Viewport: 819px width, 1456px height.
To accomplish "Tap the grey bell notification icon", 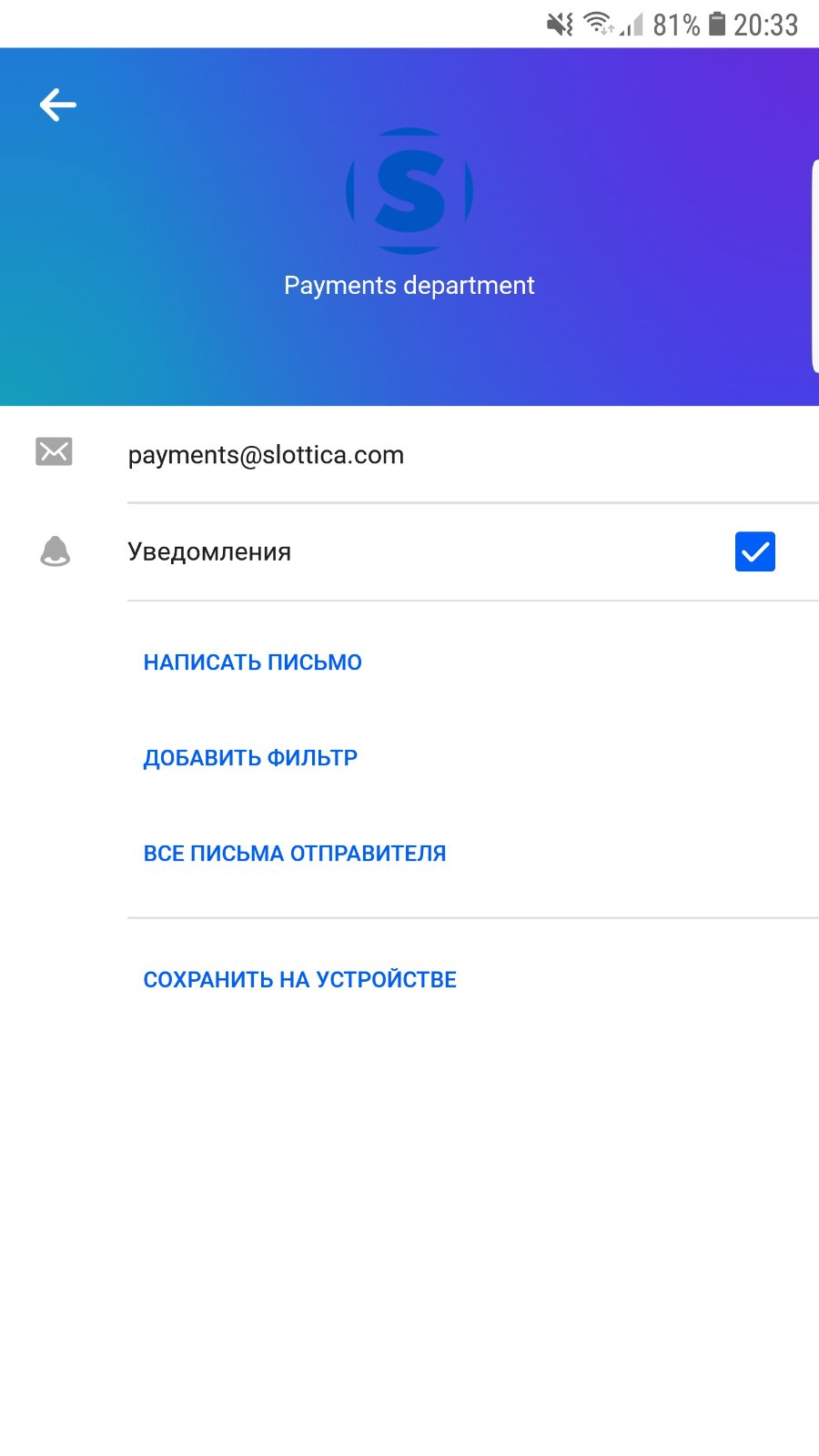I will pyautogui.click(x=55, y=551).
